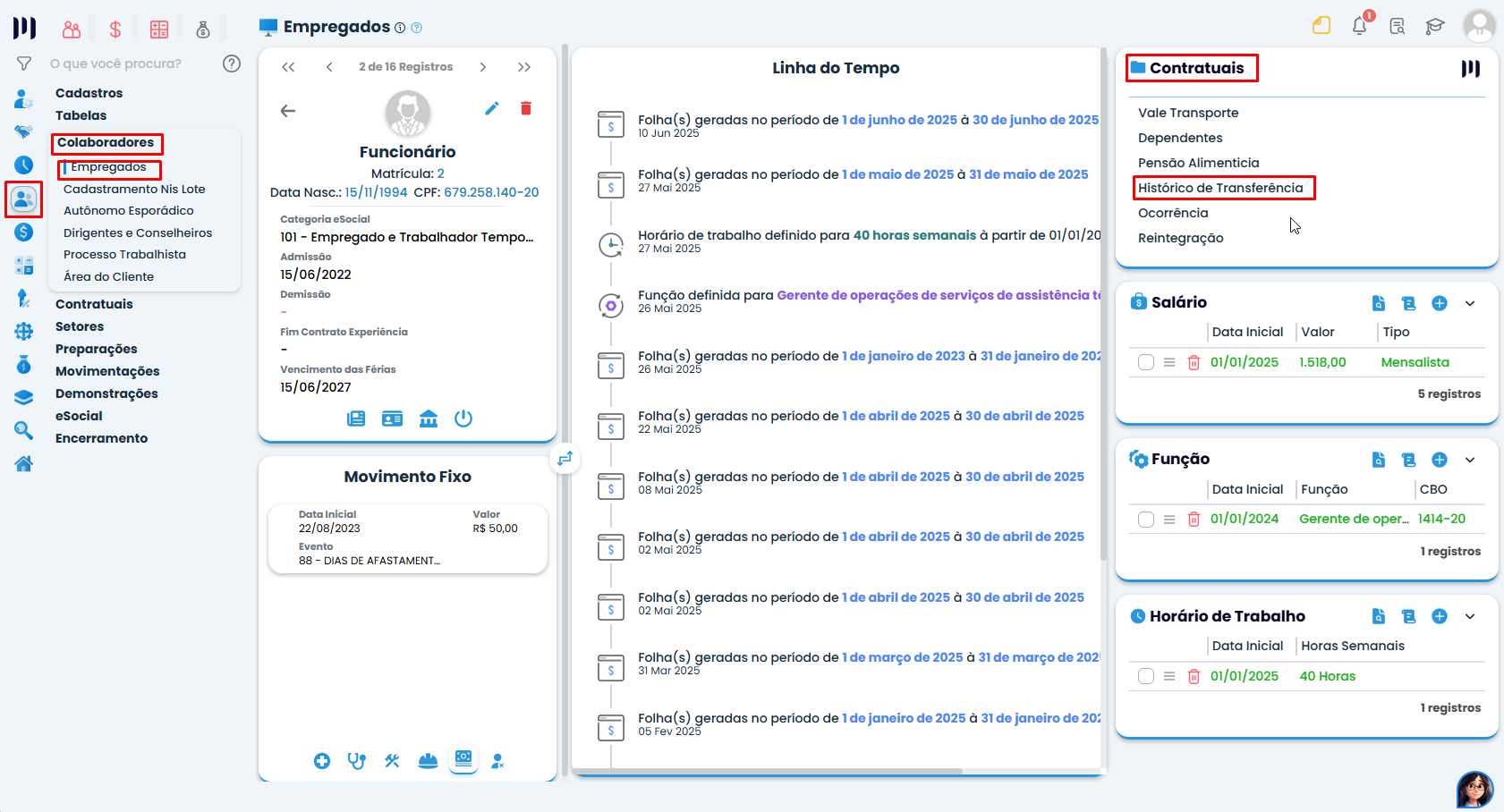Open the money bag module in top bar
Viewport: 1504px width, 812px height.
click(x=203, y=30)
